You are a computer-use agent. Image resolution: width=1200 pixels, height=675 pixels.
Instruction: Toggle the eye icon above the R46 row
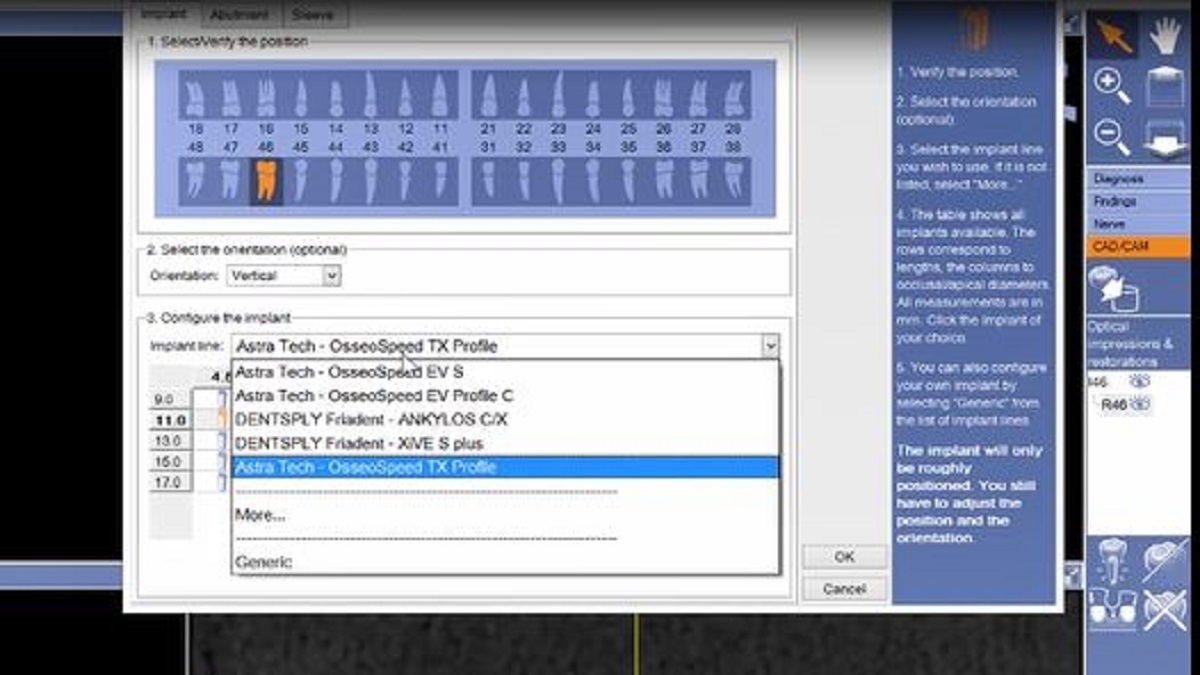click(1139, 381)
